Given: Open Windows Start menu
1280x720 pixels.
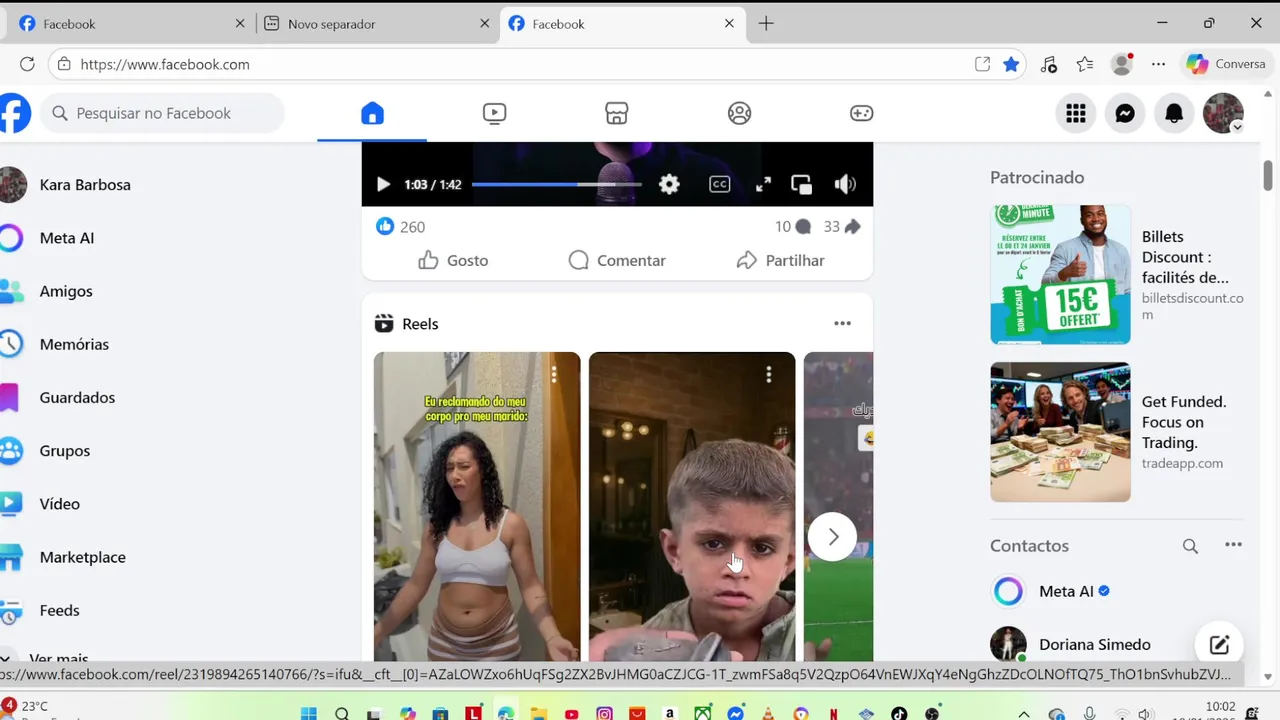Looking at the screenshot, I should click(x=309, y=714).
